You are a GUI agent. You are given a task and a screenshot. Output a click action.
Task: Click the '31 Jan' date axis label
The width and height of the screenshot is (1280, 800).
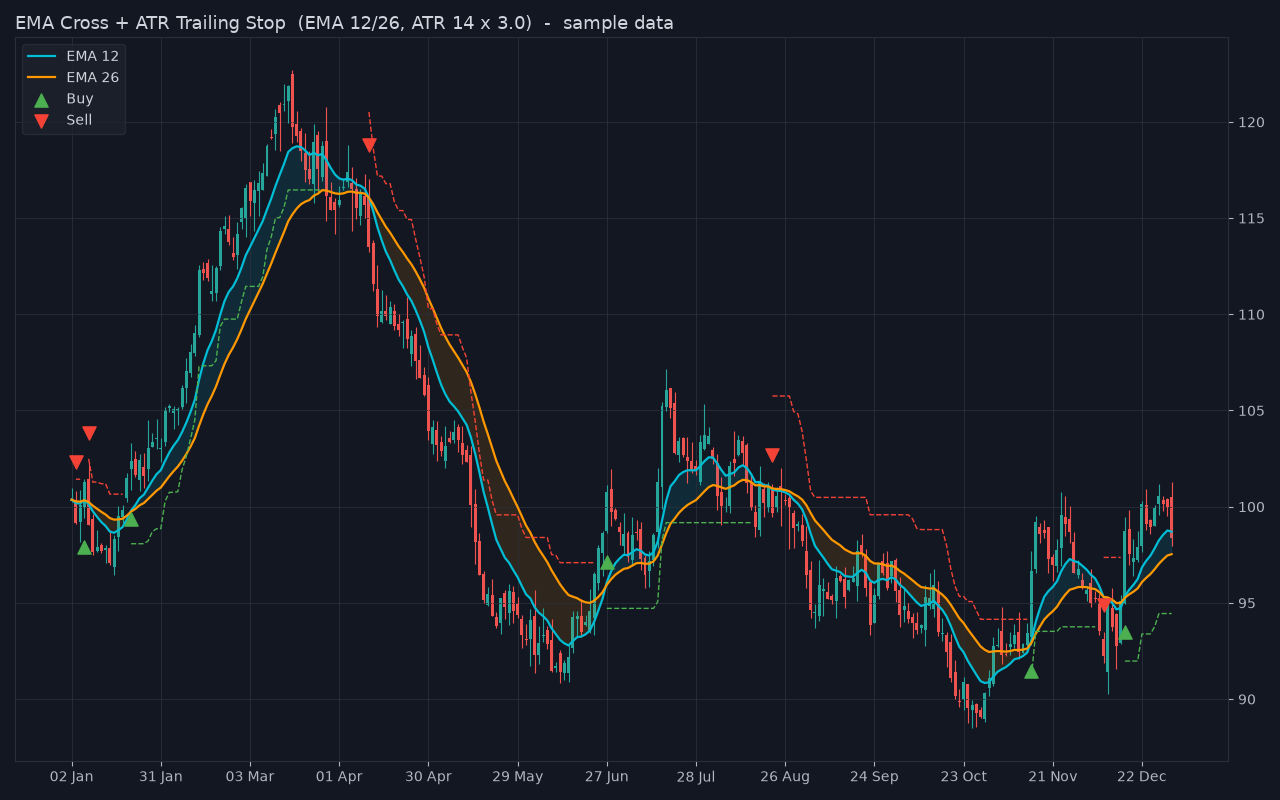[161, 777]
